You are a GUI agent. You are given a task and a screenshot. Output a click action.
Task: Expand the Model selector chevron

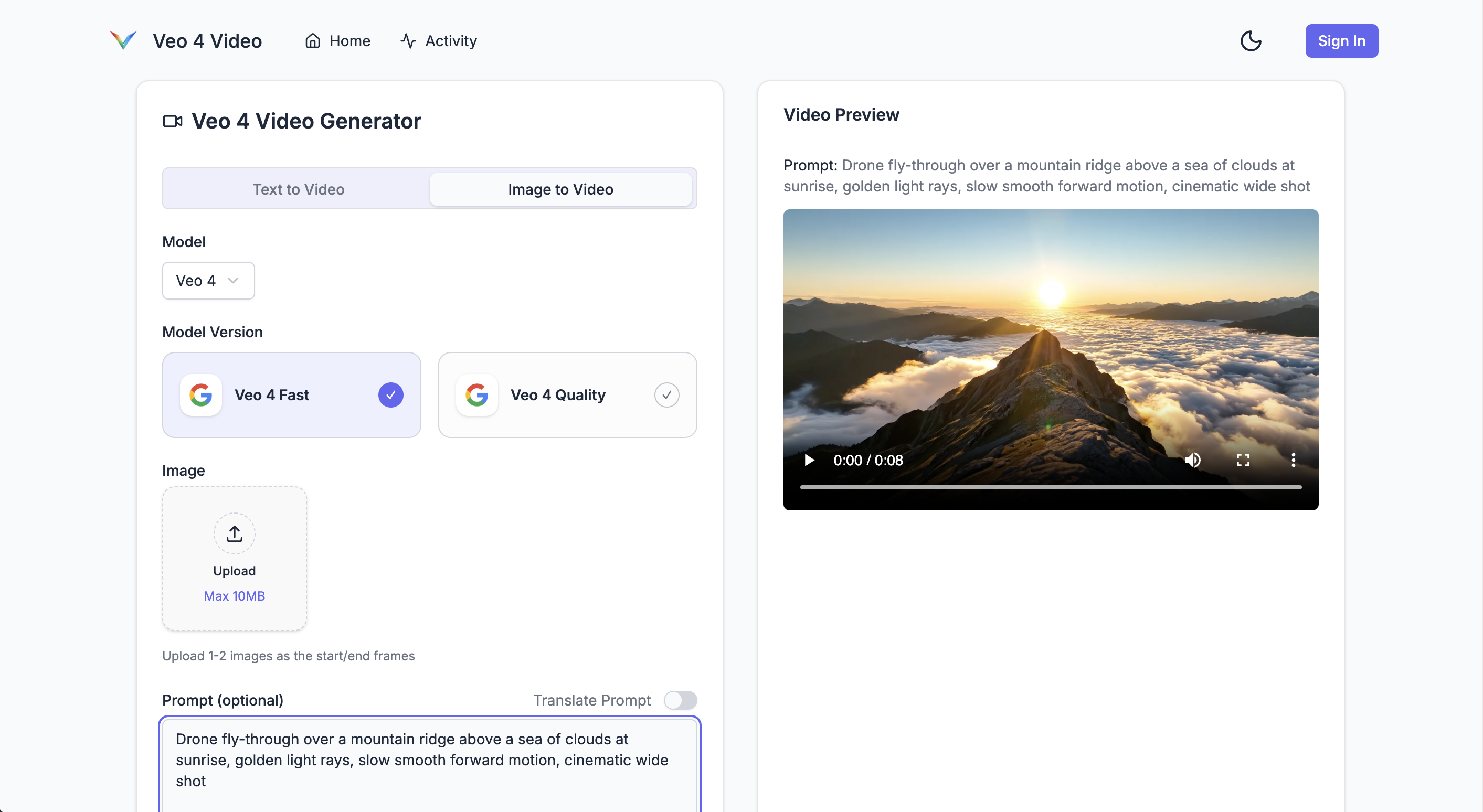coord(232,280)
